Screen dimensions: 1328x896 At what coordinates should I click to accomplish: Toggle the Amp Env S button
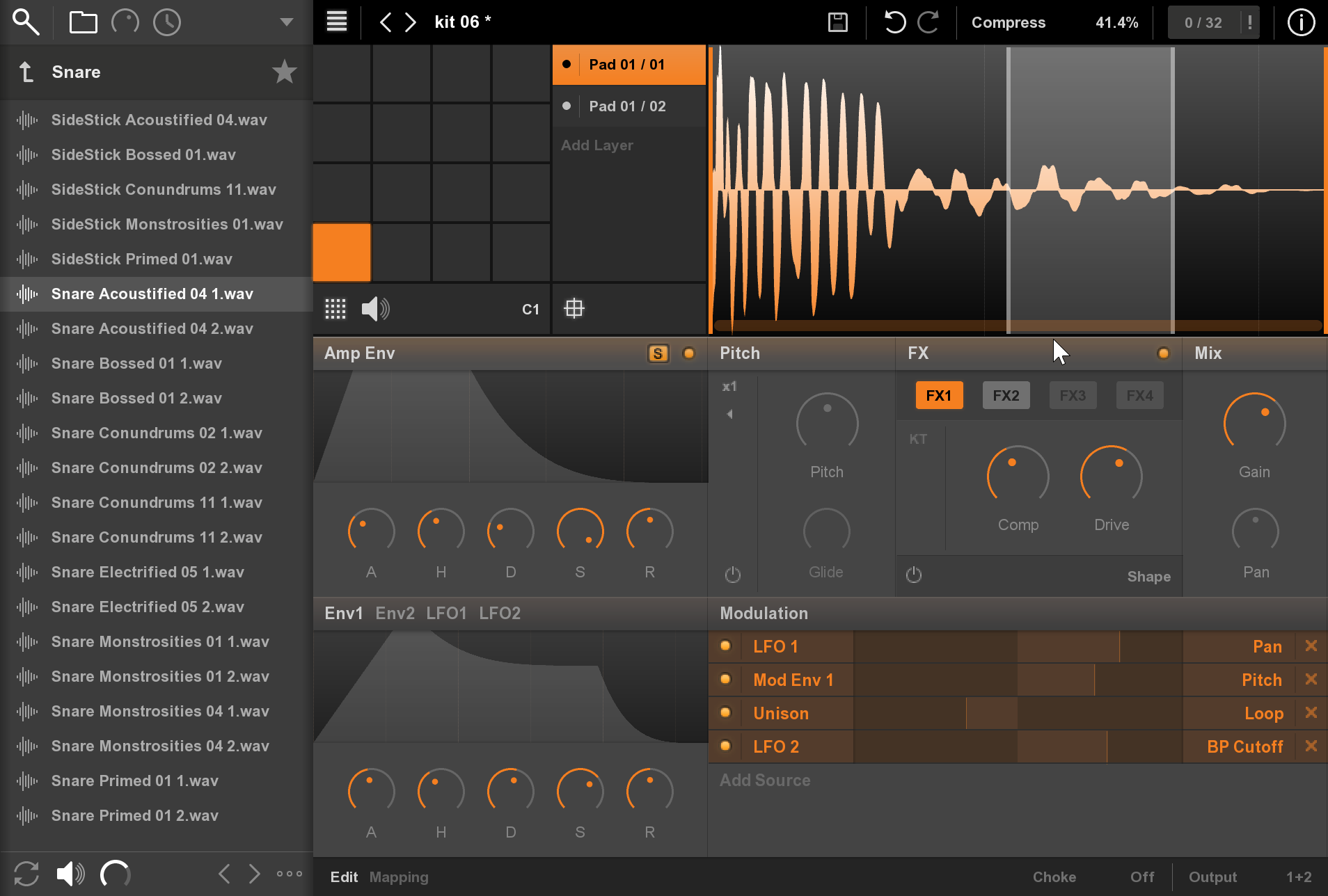coord(657,353)
